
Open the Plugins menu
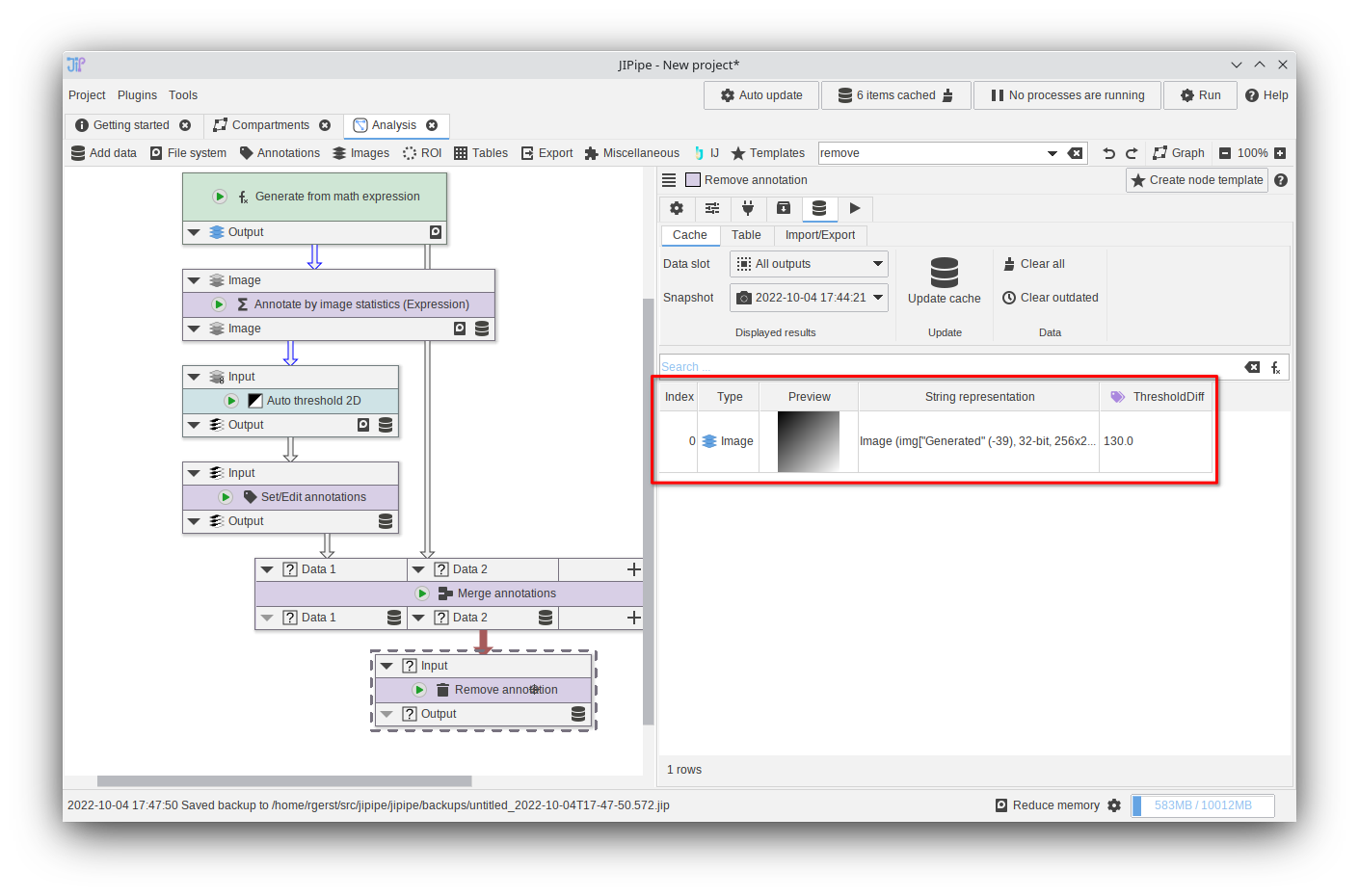(x=137, y=95)
